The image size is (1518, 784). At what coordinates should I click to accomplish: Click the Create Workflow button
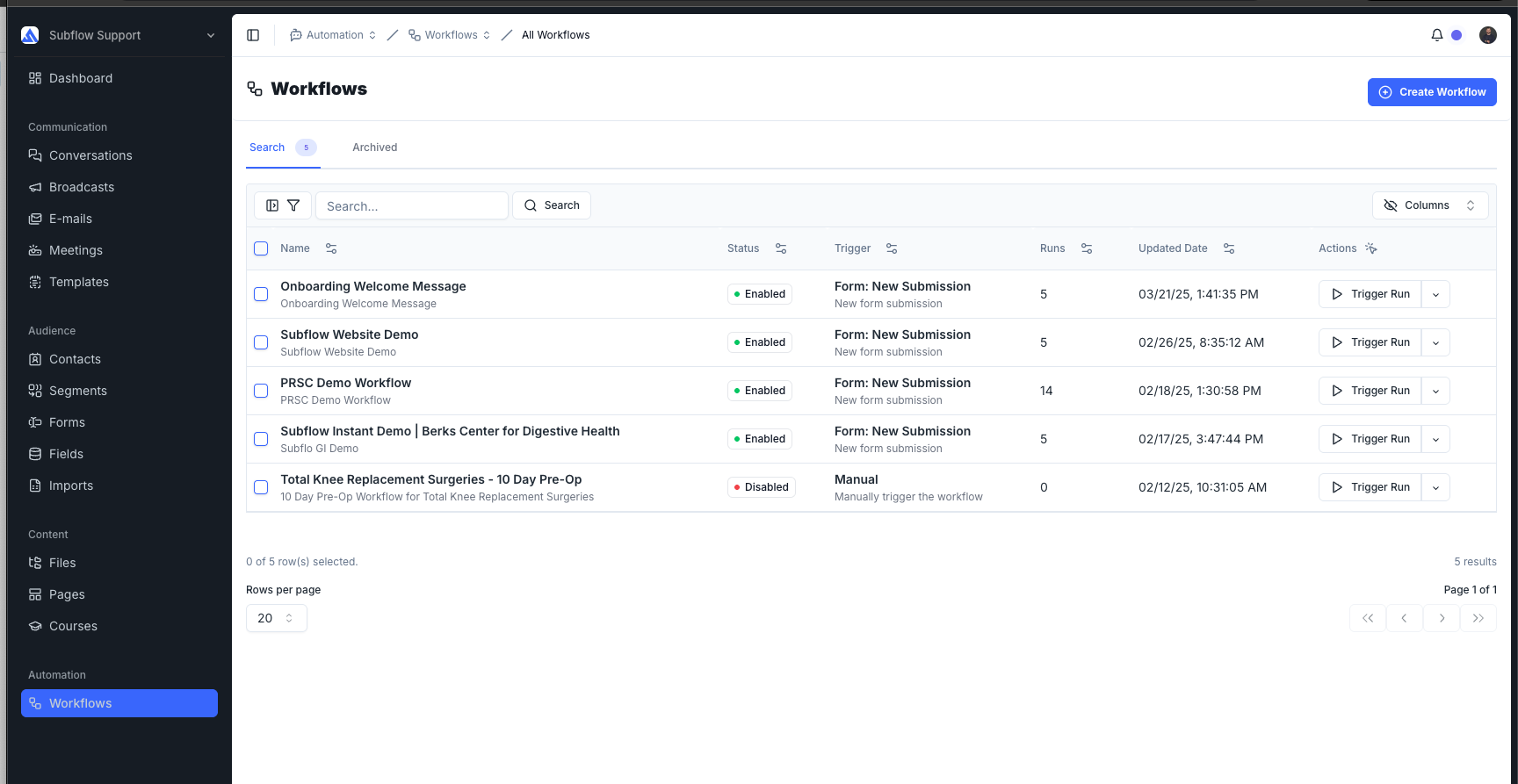click(1432, 92)
